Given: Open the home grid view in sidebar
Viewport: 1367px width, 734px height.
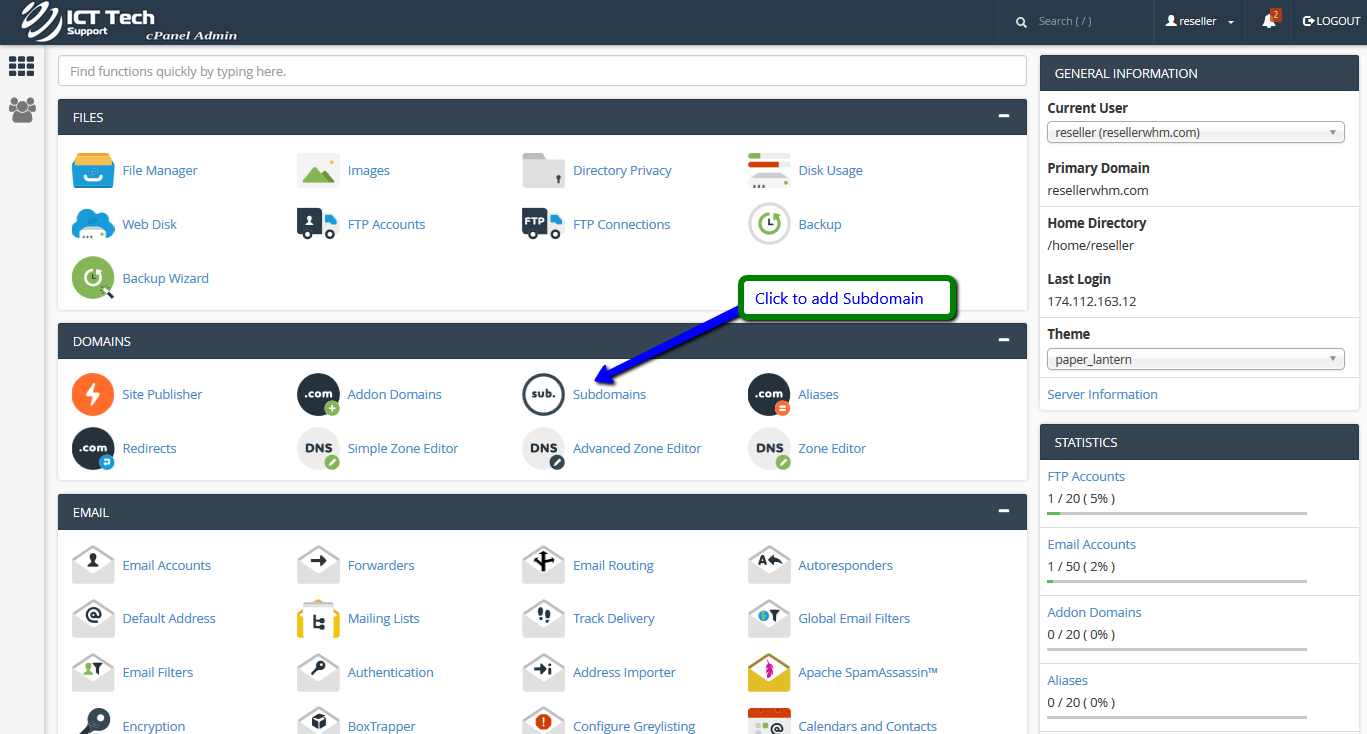Looking at the screenshot, I should [x=22, y=66].
